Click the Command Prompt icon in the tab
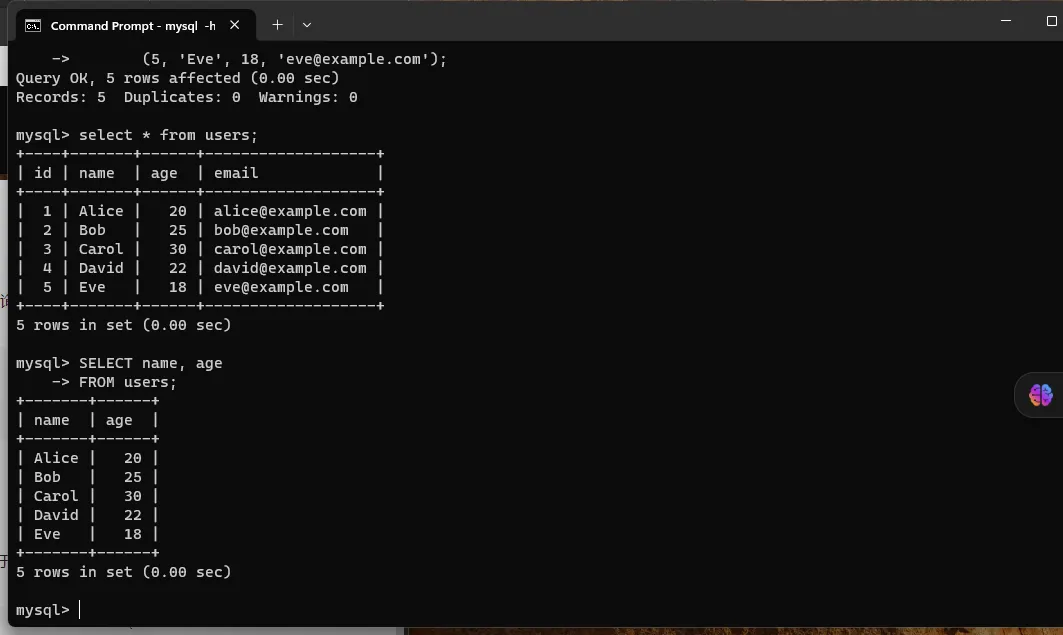This screenshot has width=1063, height=635. pyautogui.click(x=33, y=25)
